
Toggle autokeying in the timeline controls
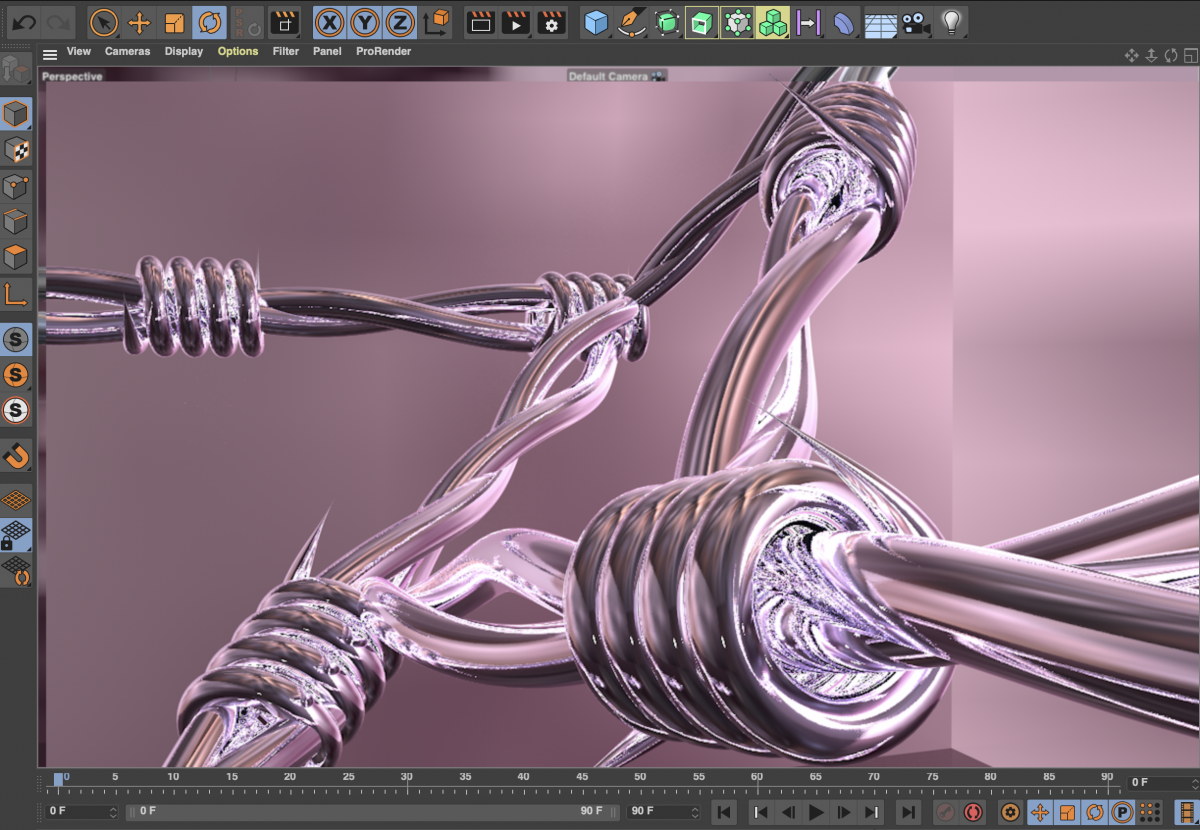pos(973,812)
